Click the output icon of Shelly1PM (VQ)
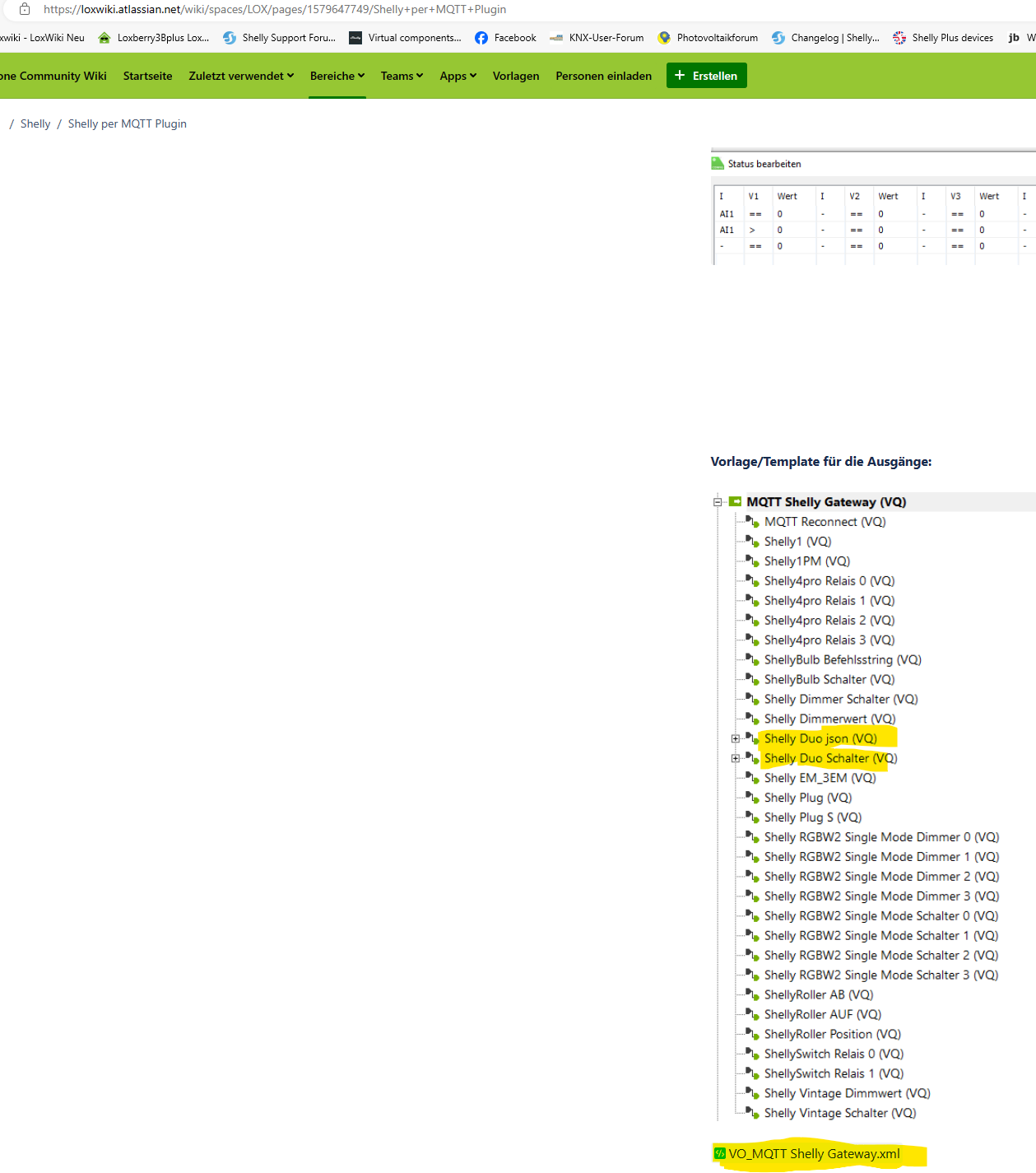Viewport: 1036px width, 1173px height. pos(752,561)
